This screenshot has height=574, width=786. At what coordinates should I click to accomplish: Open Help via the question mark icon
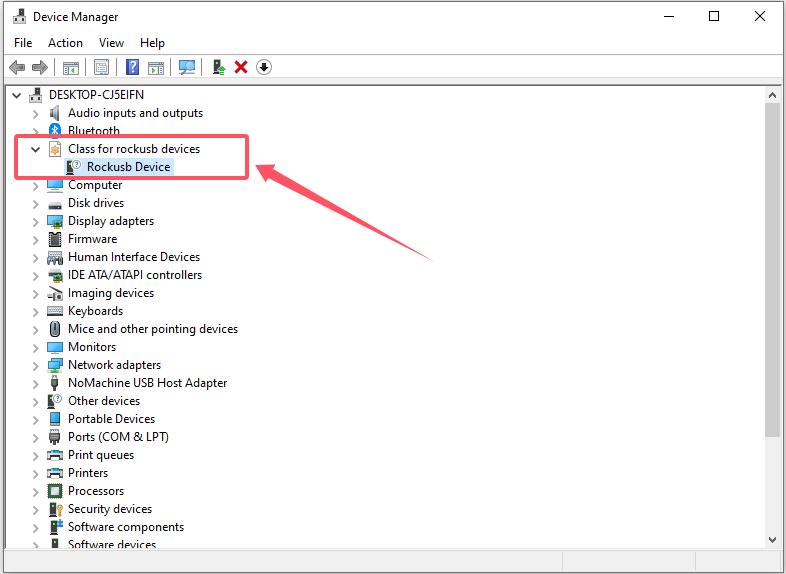[x=132, y=67]
